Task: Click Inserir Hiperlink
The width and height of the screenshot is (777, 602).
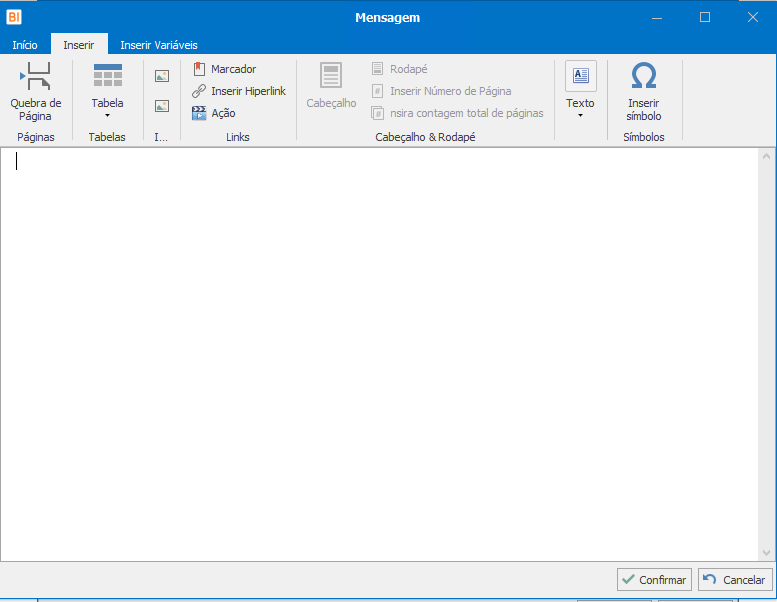Action: coord(239,91)
